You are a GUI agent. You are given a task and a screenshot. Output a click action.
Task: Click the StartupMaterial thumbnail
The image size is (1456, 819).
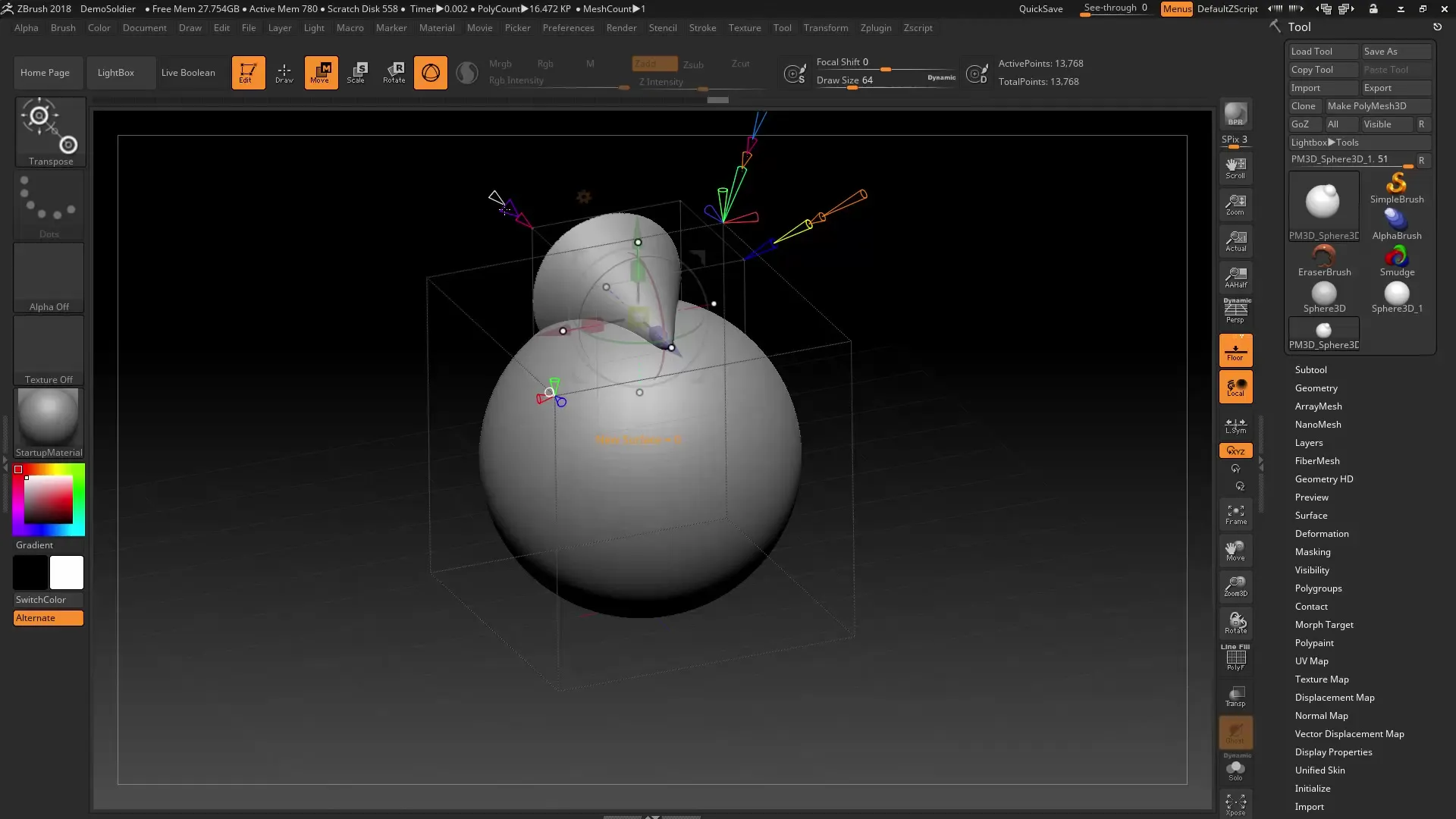pos(49,422)
